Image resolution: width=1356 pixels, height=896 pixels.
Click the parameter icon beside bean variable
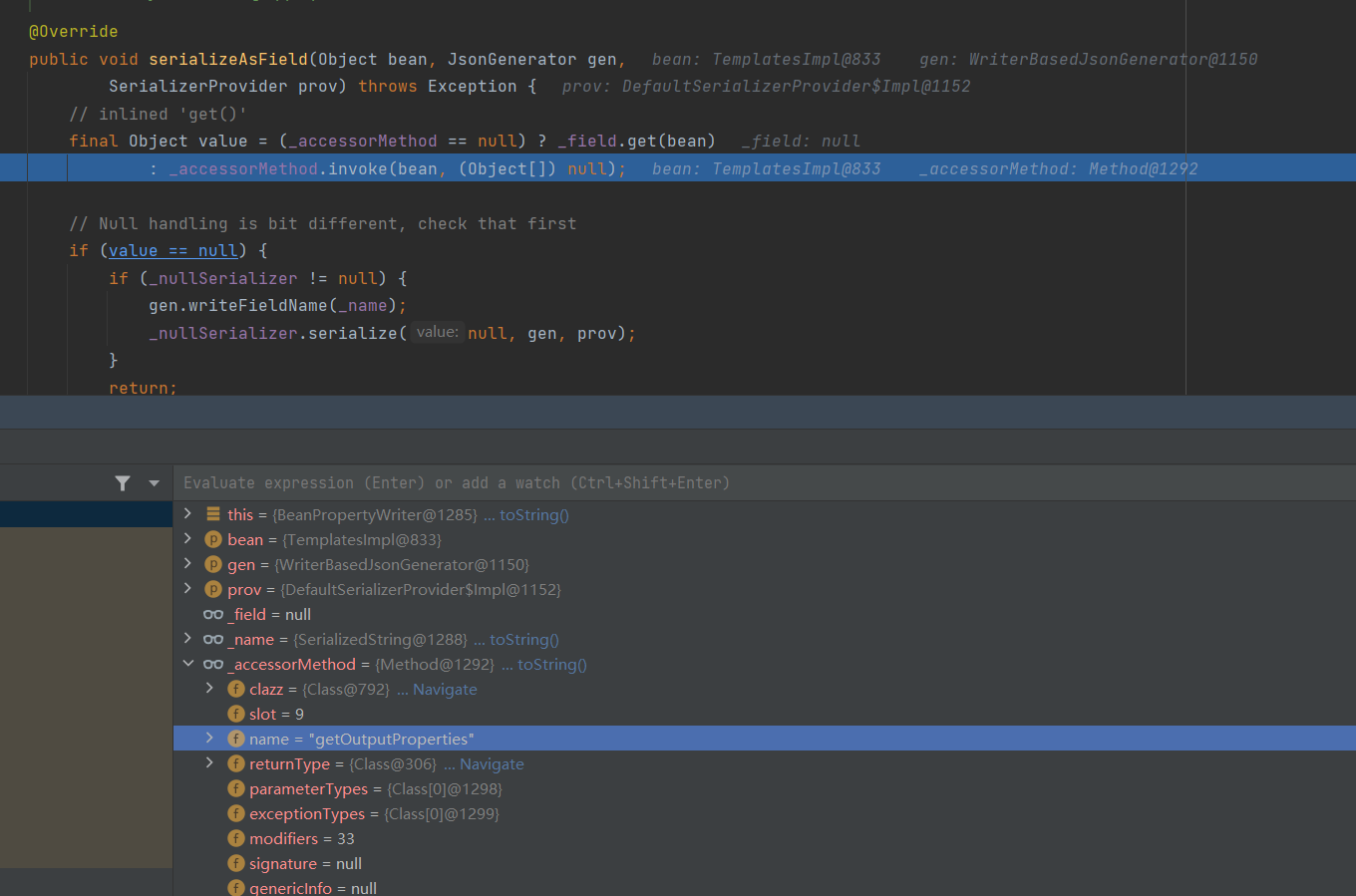[212, 539]
